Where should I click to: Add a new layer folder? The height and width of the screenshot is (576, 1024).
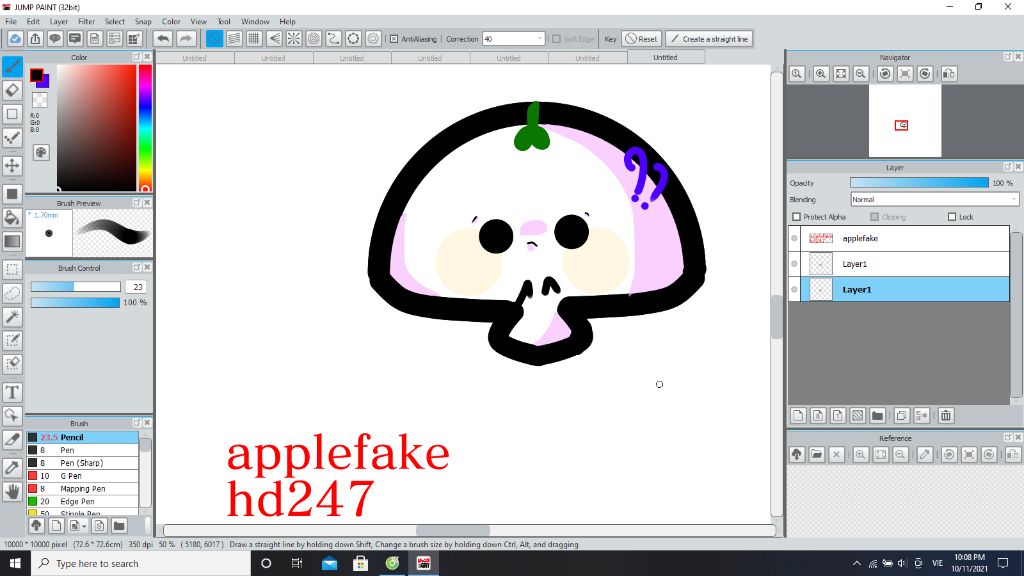click(x=878, y=415)
